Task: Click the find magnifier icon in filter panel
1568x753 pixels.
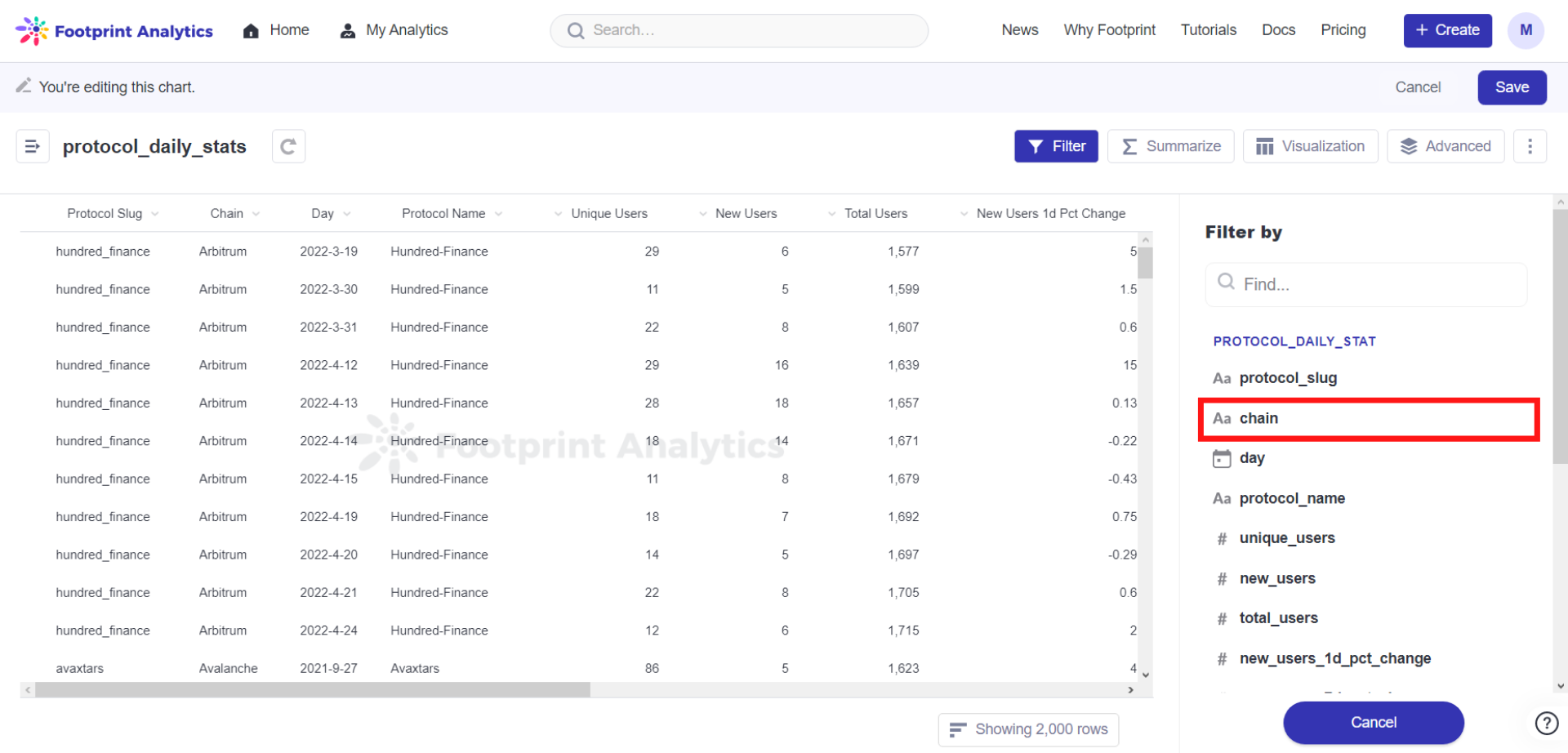Action: click(x=1226, y=282)
